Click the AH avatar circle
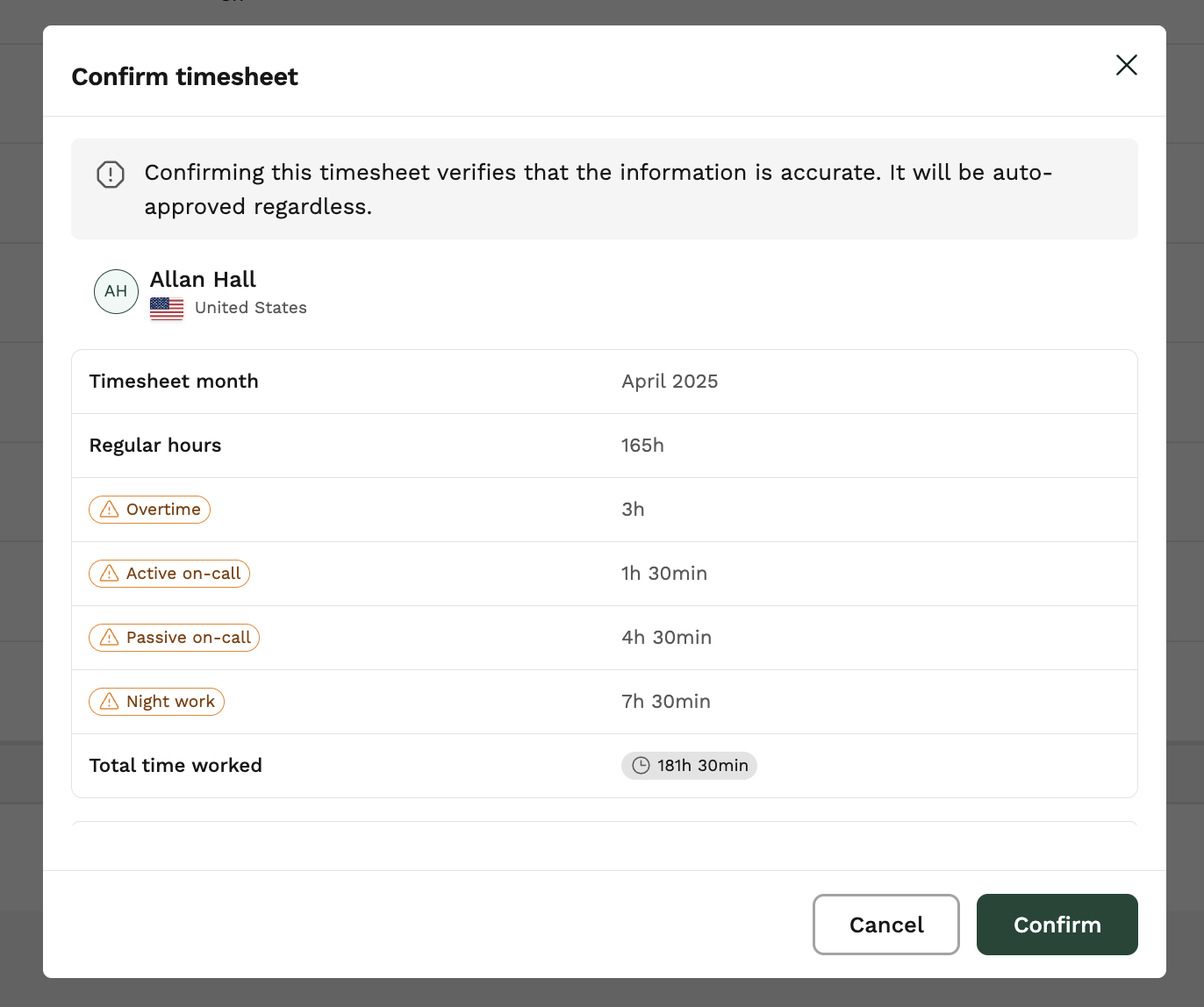The height and width of the screenshot is (1007, 1204). coord(116,291)
